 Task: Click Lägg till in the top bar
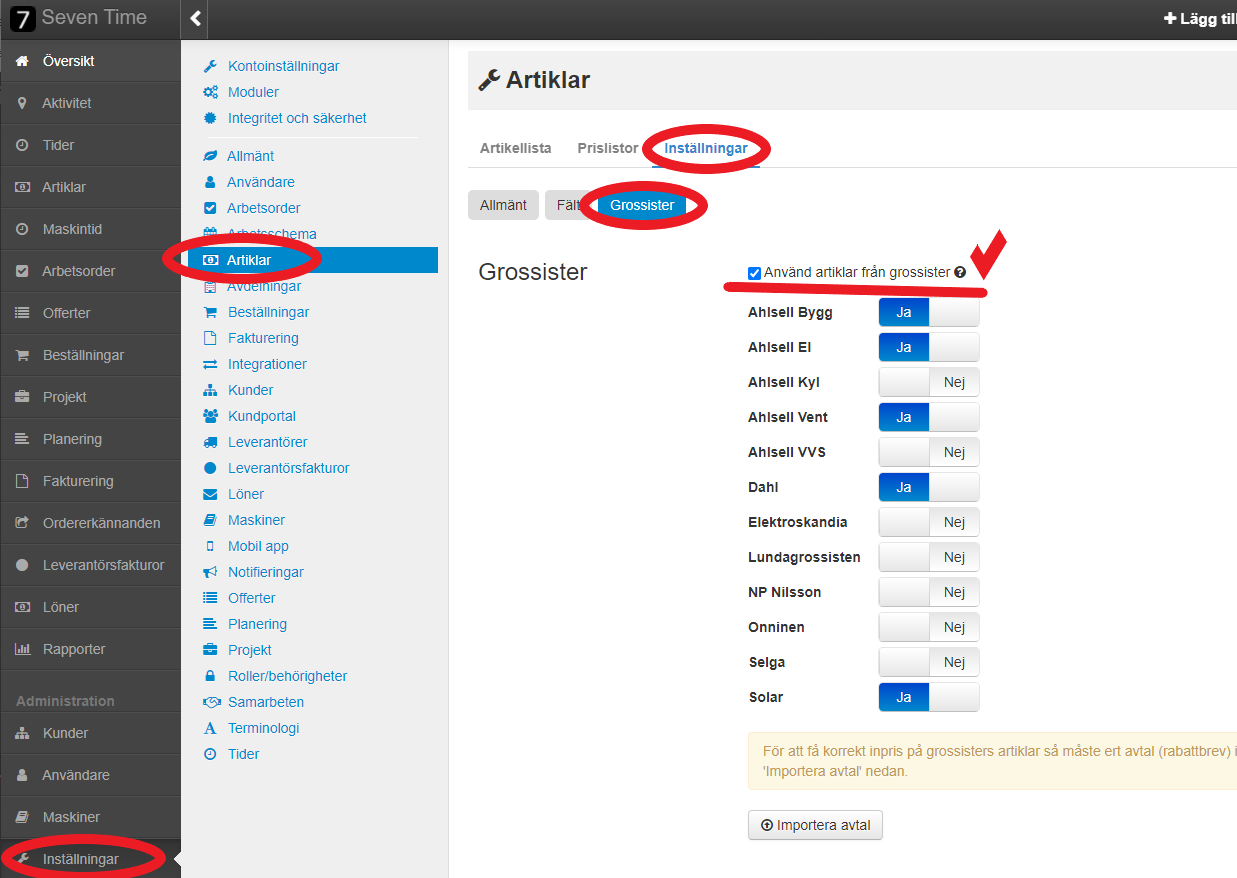pos(1200,19)
